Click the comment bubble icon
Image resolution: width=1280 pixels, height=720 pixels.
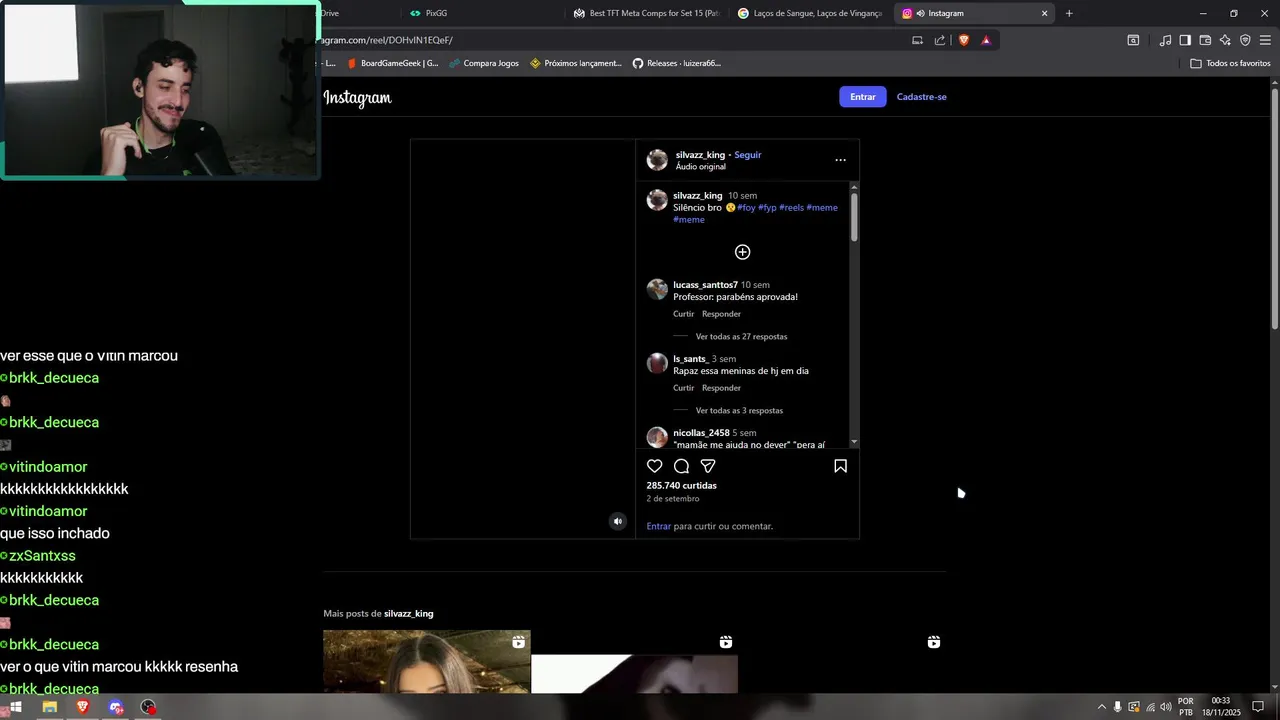[681, 466]
